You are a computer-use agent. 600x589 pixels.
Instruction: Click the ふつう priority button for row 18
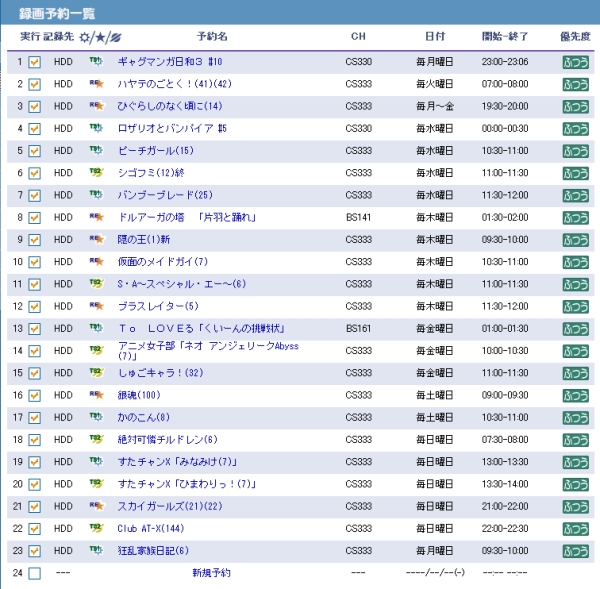pyautogui.click(x=576, y=440)
